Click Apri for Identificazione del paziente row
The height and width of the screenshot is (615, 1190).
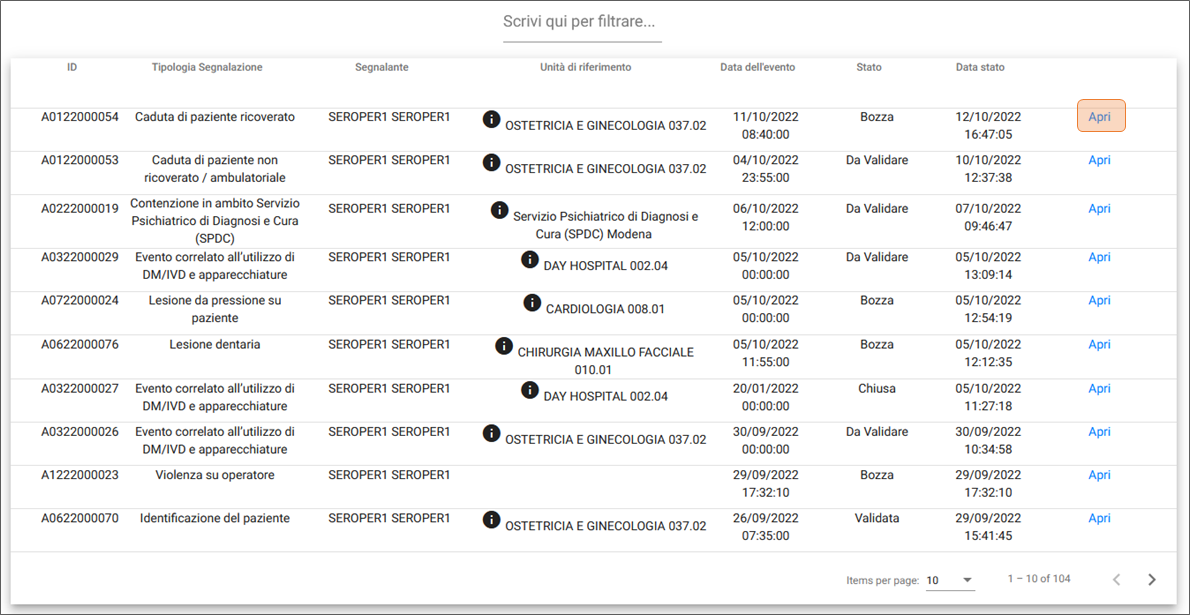(1099, 518)
